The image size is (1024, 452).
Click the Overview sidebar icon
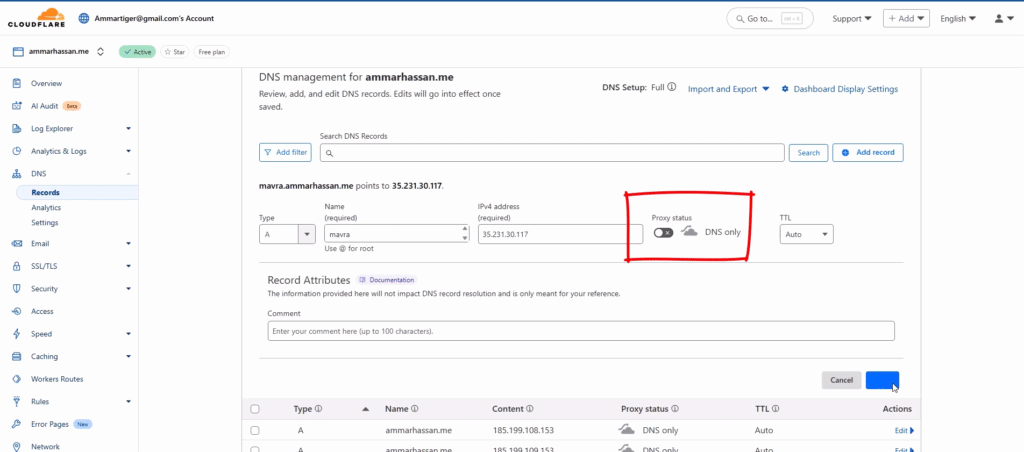(x=18, y=83)
